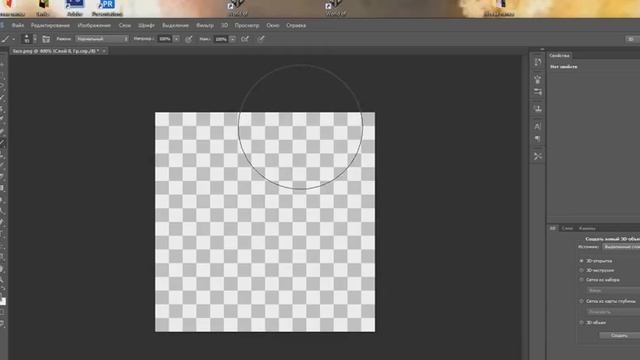Open the Фильтр menu
640x360 pixels.
pos(205,25)
